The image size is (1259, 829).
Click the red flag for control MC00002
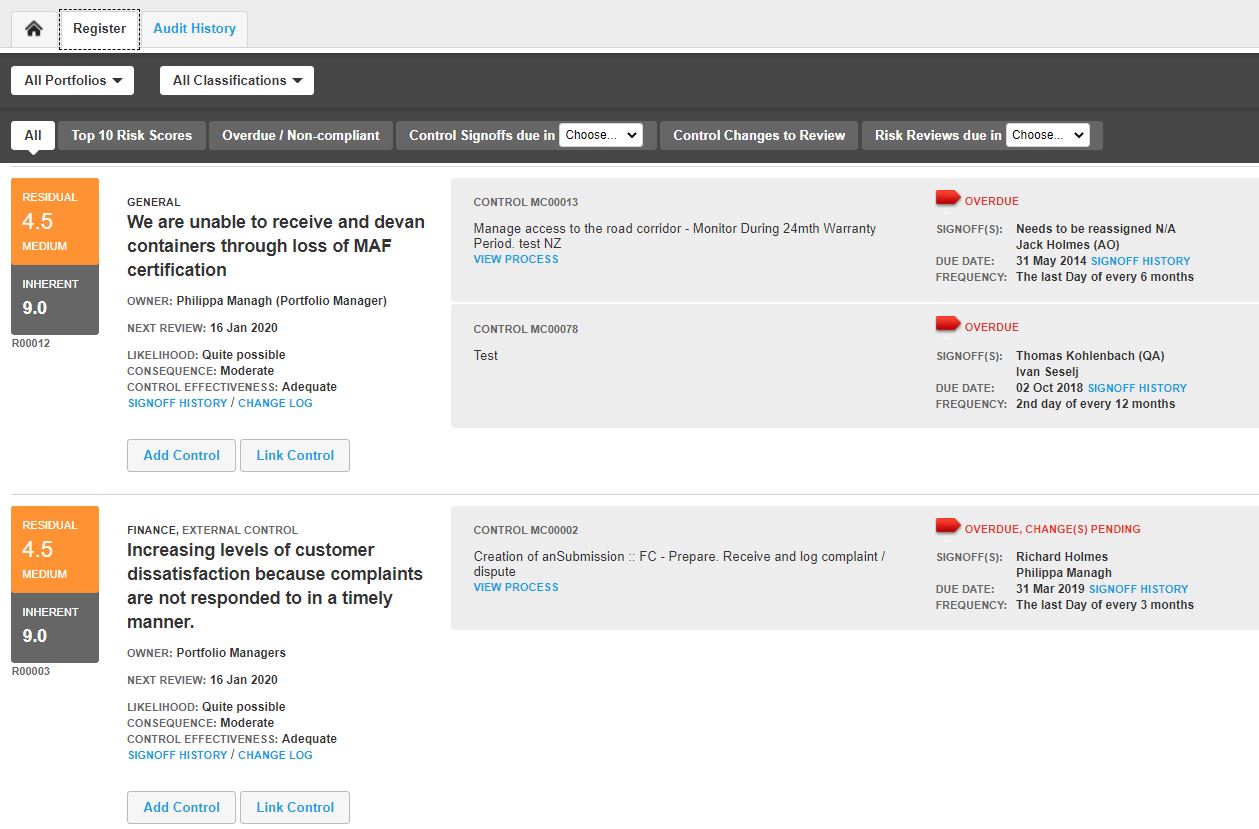pos(948,527)
